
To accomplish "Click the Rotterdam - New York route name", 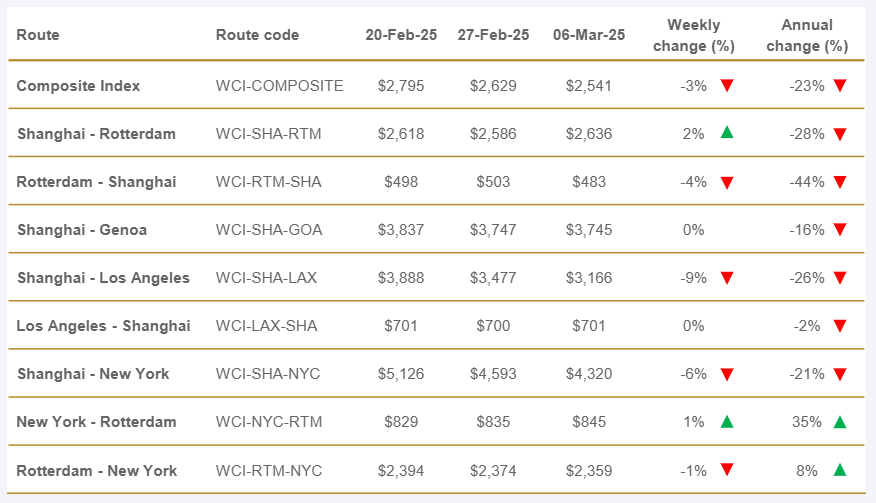I will (x=97, y=470).
